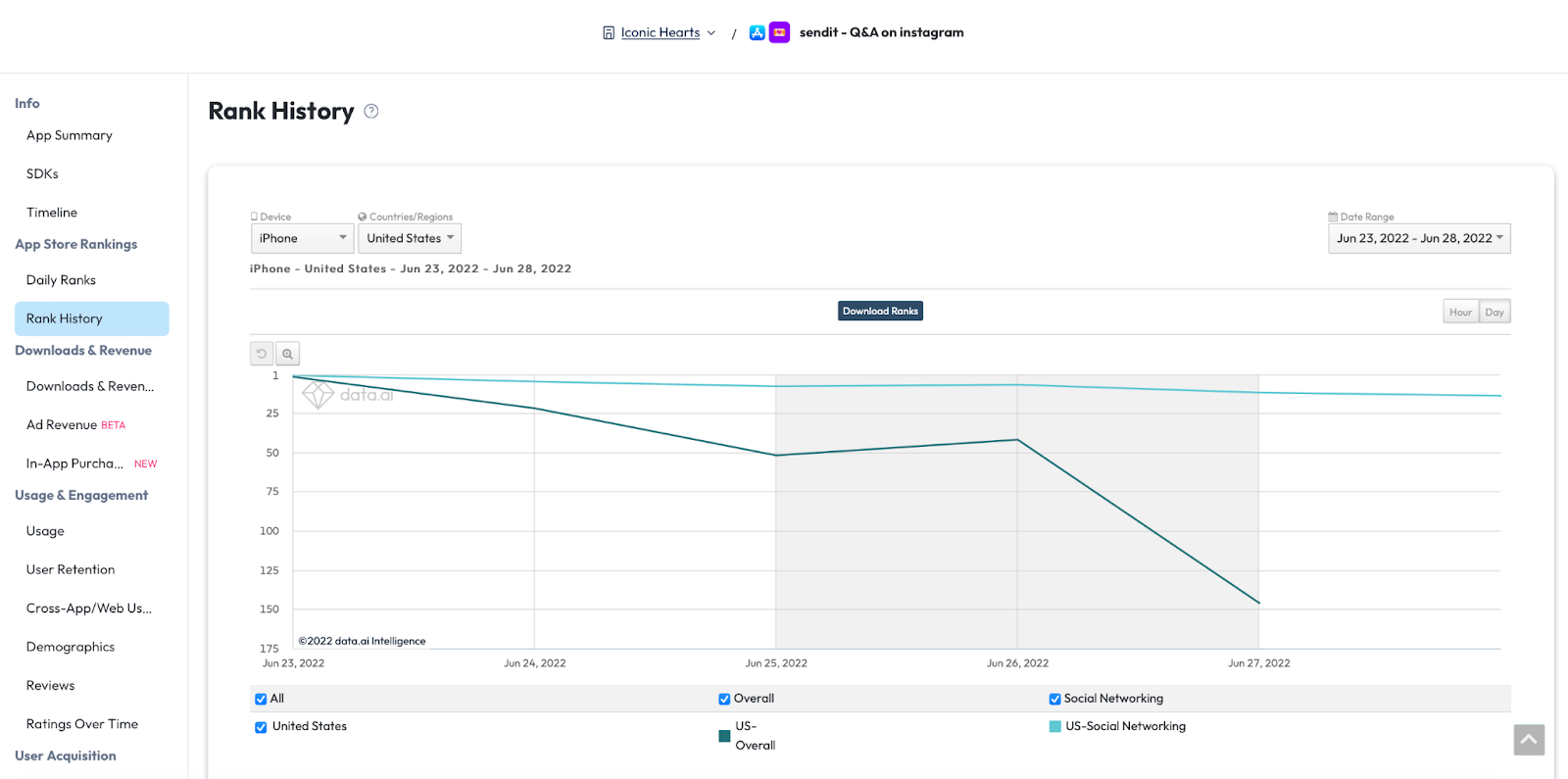The height and width of the screenshot is (779, 1568).
Task: Click the US-Social Networking legend color swatch
Action: (x=1054, y=726)
